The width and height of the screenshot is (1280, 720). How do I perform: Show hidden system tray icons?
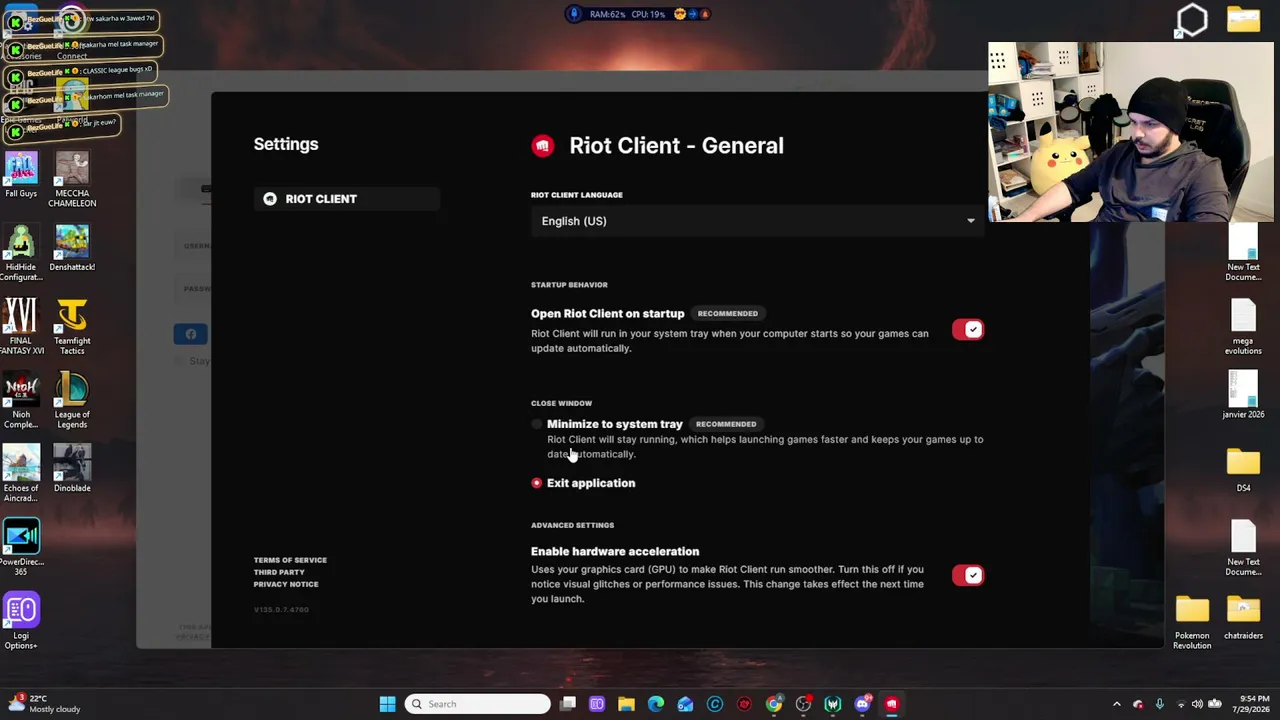coord(1117,704)
